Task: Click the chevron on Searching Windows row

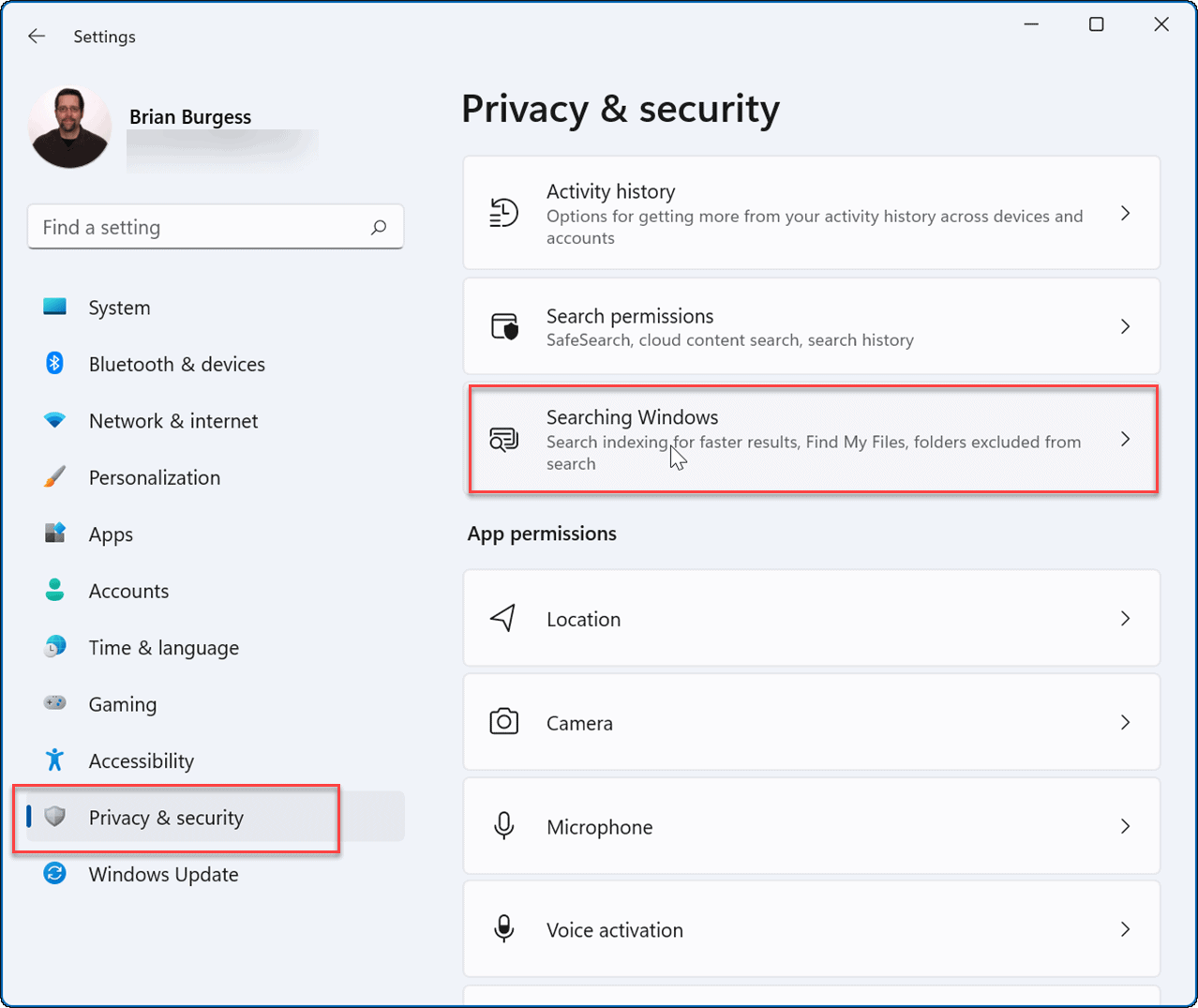Action: (1125, 439)
